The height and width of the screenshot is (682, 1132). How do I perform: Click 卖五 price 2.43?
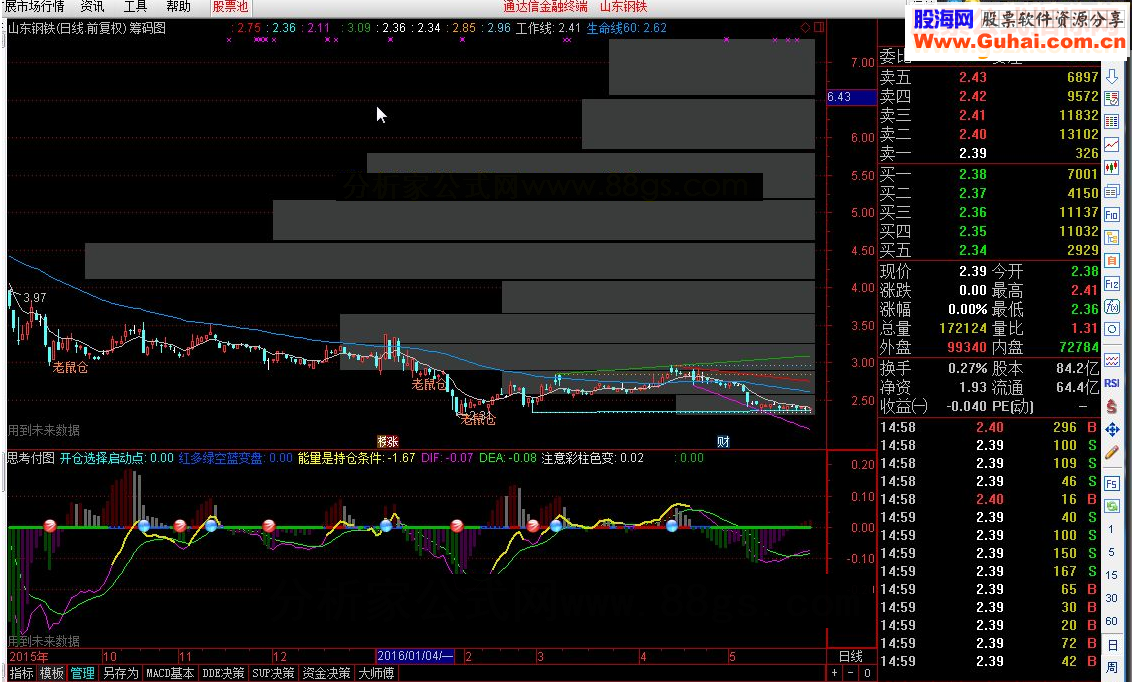972,76
